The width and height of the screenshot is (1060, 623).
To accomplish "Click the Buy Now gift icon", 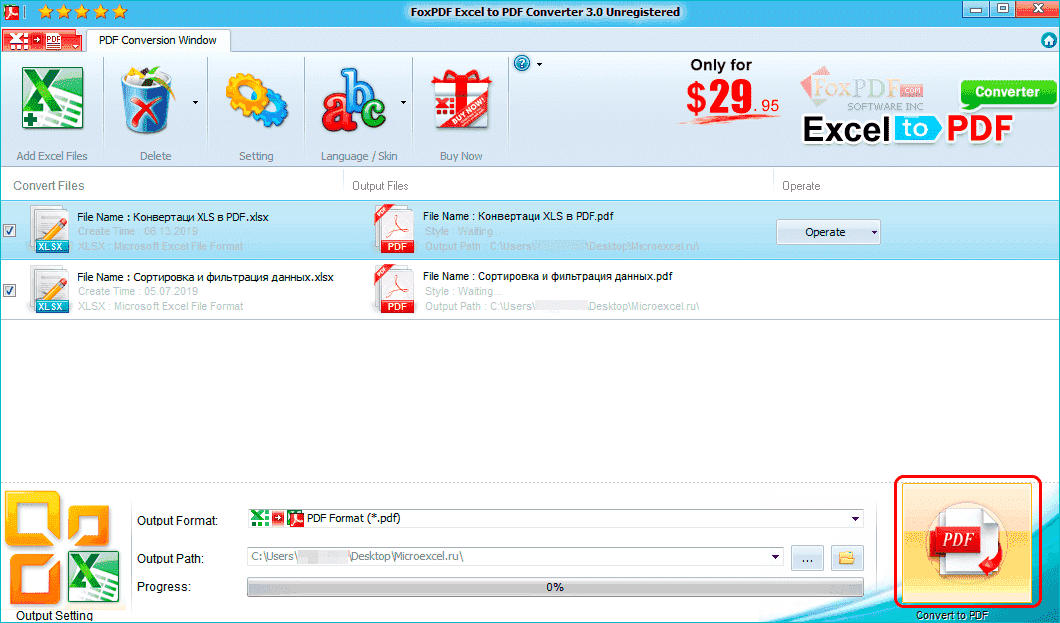I will point(460,100).
